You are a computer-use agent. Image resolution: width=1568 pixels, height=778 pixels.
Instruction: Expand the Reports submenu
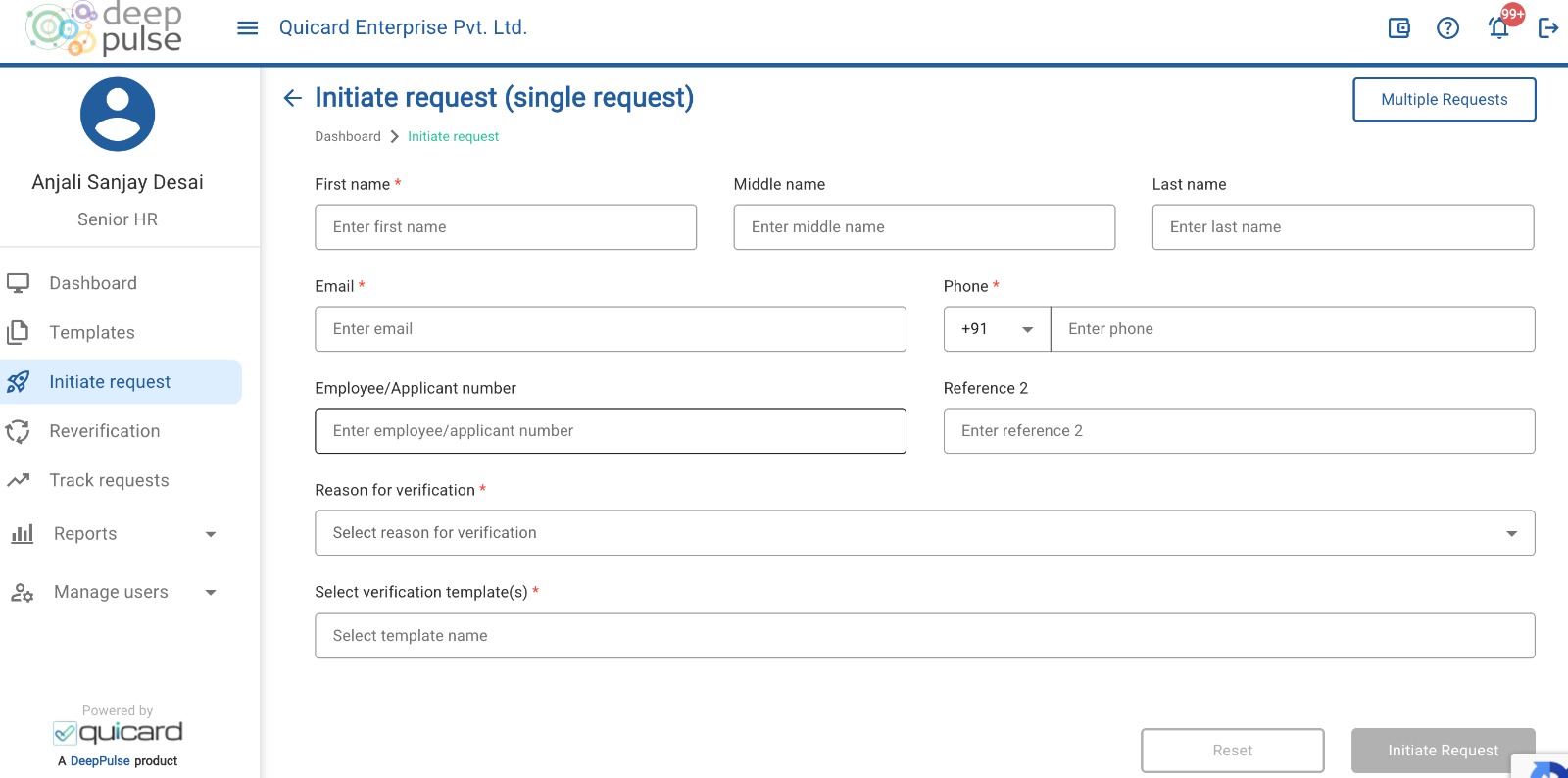point(210,534)
